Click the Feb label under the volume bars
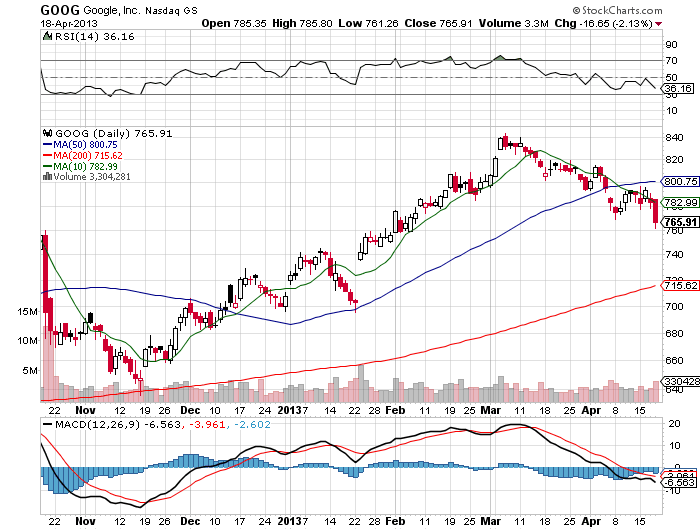 pyautogui.click(x=395, y=410)
